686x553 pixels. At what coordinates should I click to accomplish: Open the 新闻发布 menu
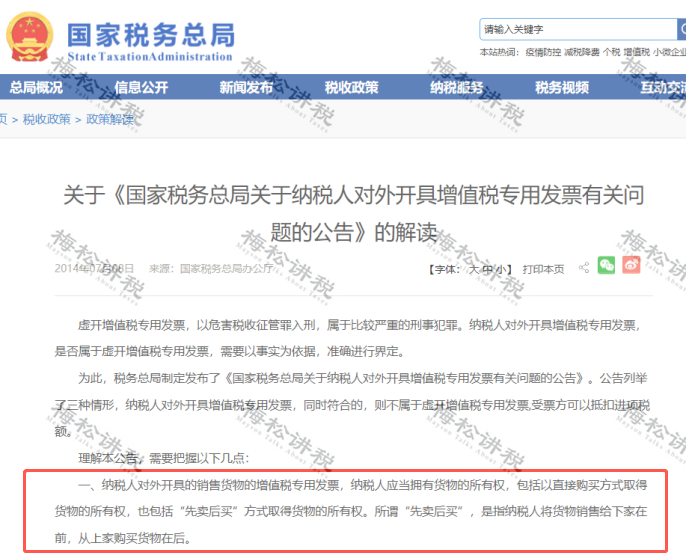pos(246,88)
